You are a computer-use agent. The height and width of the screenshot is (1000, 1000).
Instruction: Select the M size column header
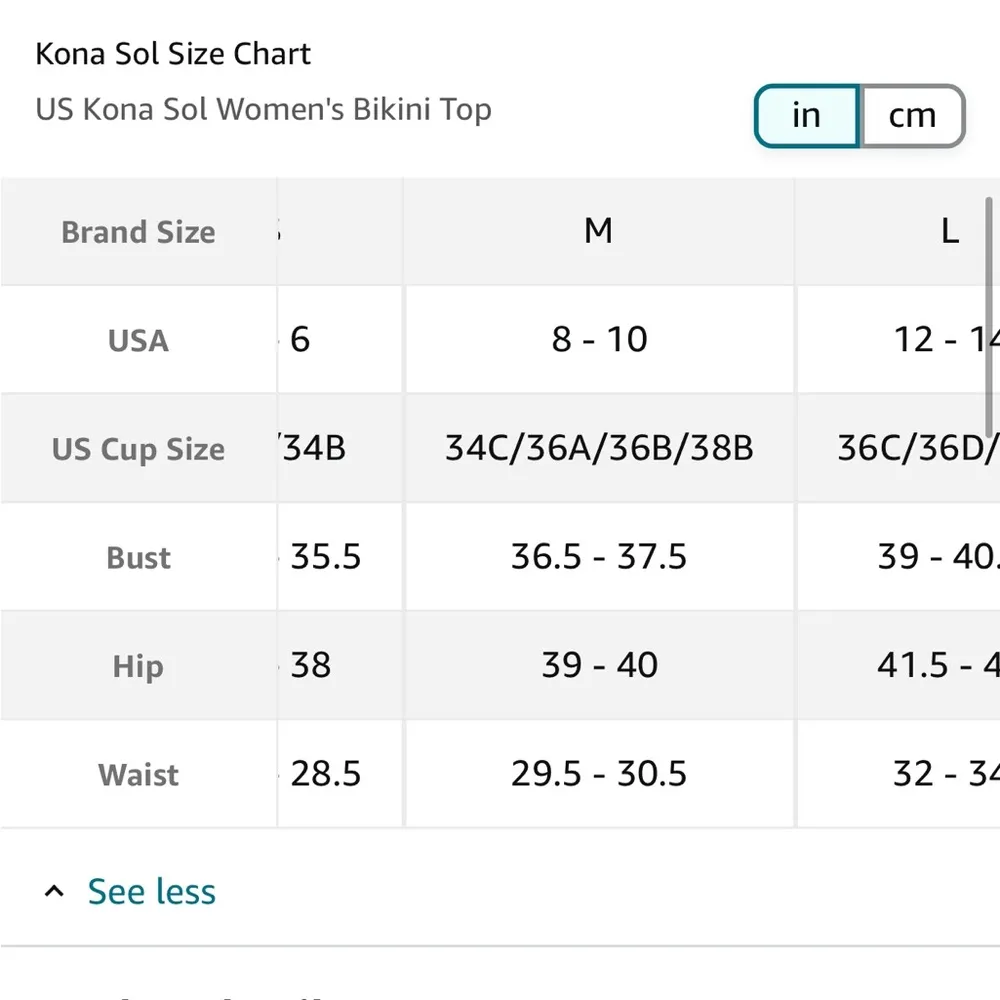coord(598,231)
